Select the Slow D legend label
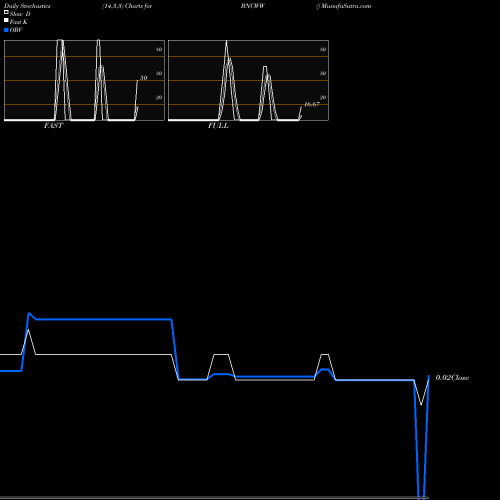Viewport: 500px width, 500px height. coord(20,14)
